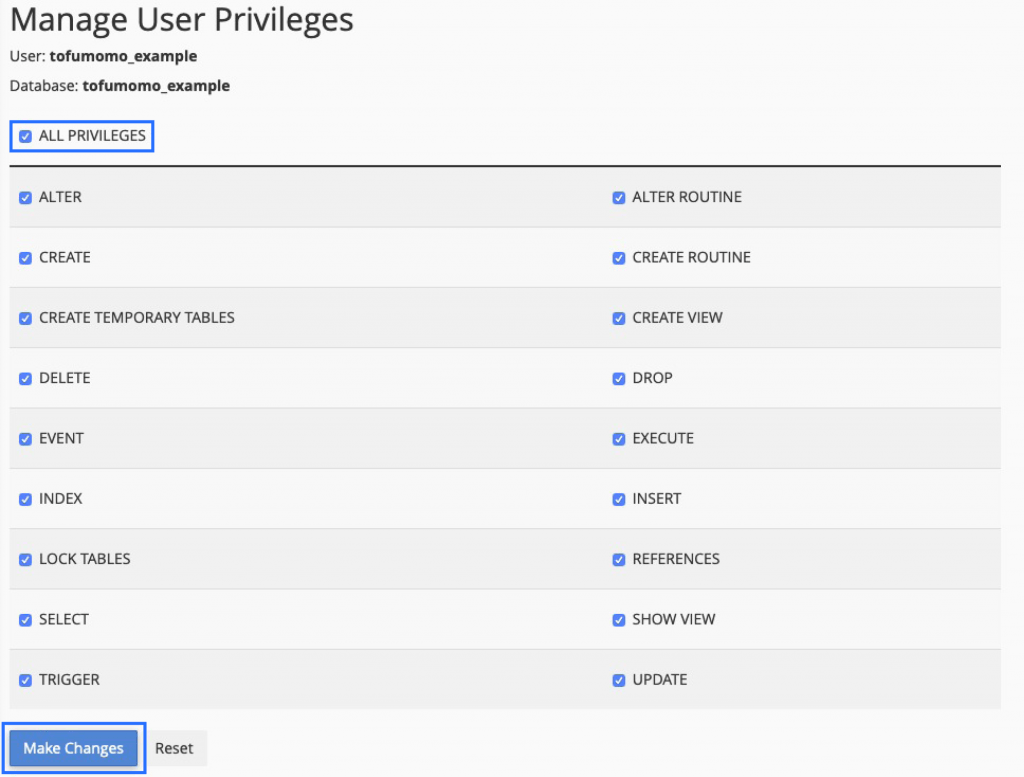Enable the ALL PRIVILEGES checkbox

coord(25,135)
